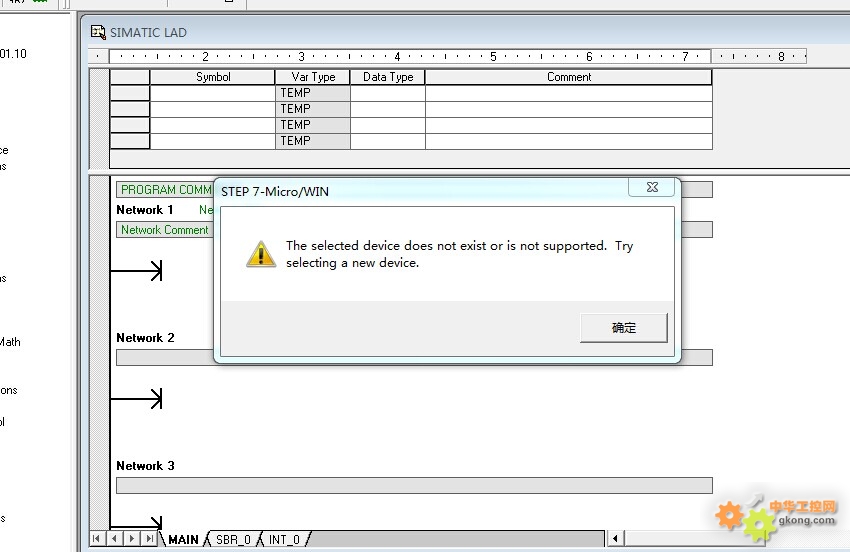Click the PROGRAM COMMENTS field
The height and width of the screenshot is (552, 850).
pos(165,190)
